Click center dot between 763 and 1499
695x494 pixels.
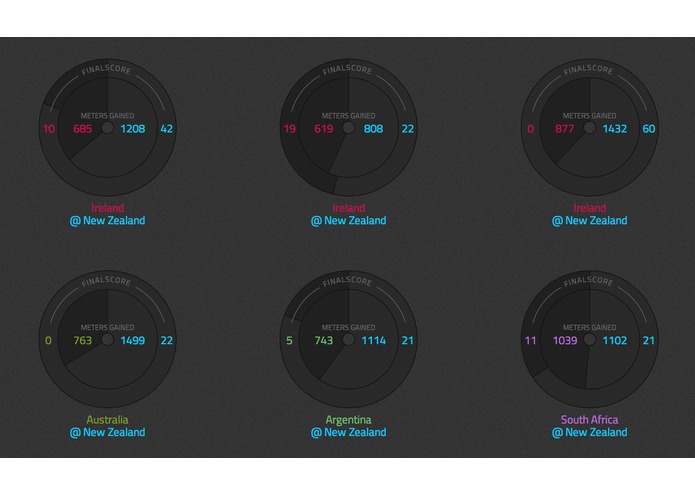click(x=108, y=340)
